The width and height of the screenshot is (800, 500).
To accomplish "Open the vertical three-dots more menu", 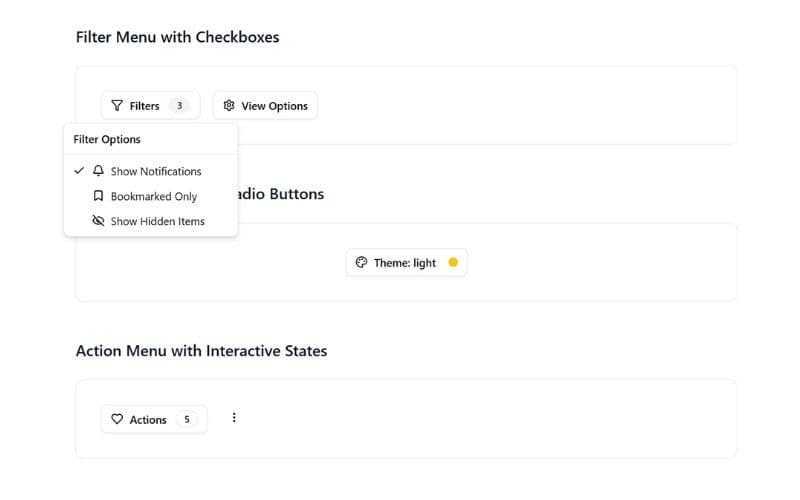I will pos(234,418).
